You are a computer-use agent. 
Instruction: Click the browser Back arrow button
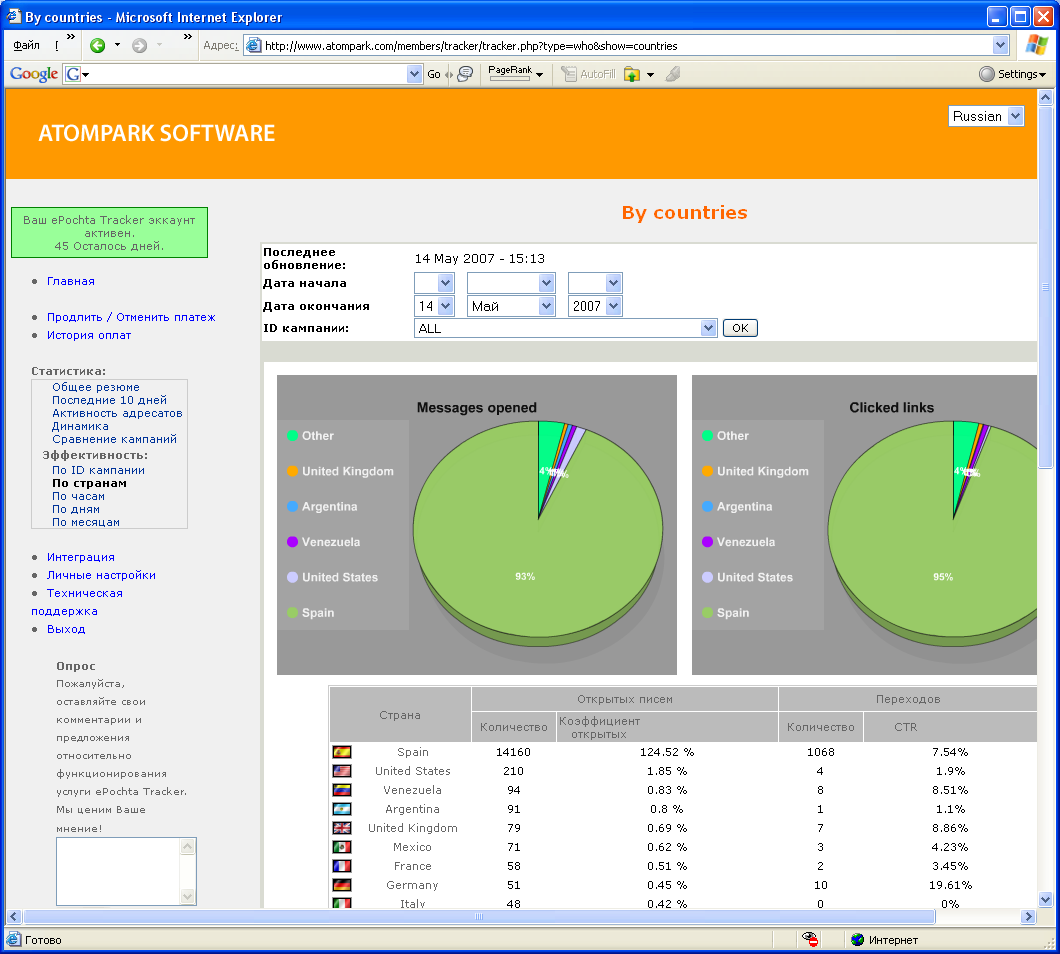tap(97, 45)
